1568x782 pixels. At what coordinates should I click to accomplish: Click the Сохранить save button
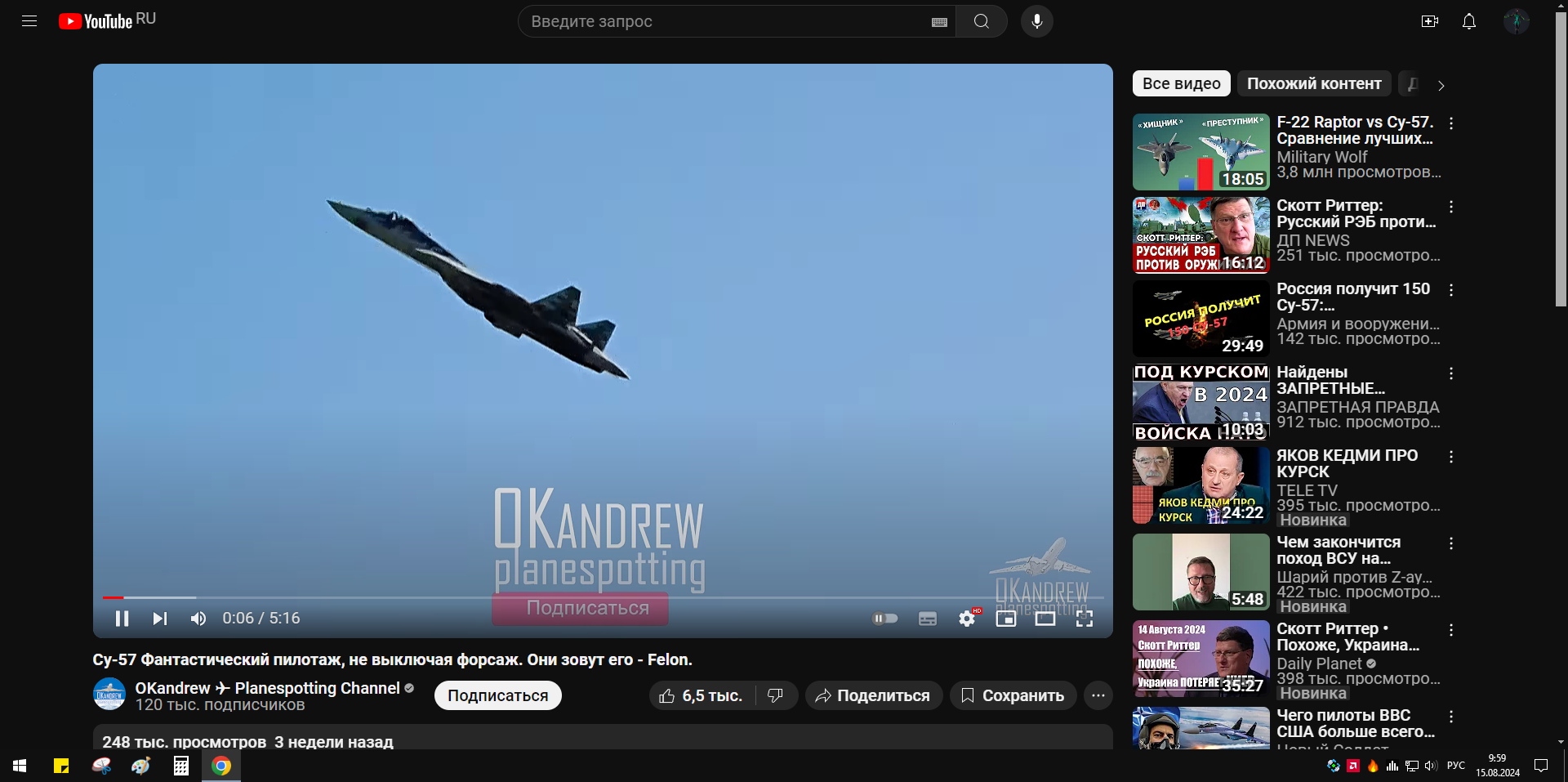click(x=1013, y=695)
